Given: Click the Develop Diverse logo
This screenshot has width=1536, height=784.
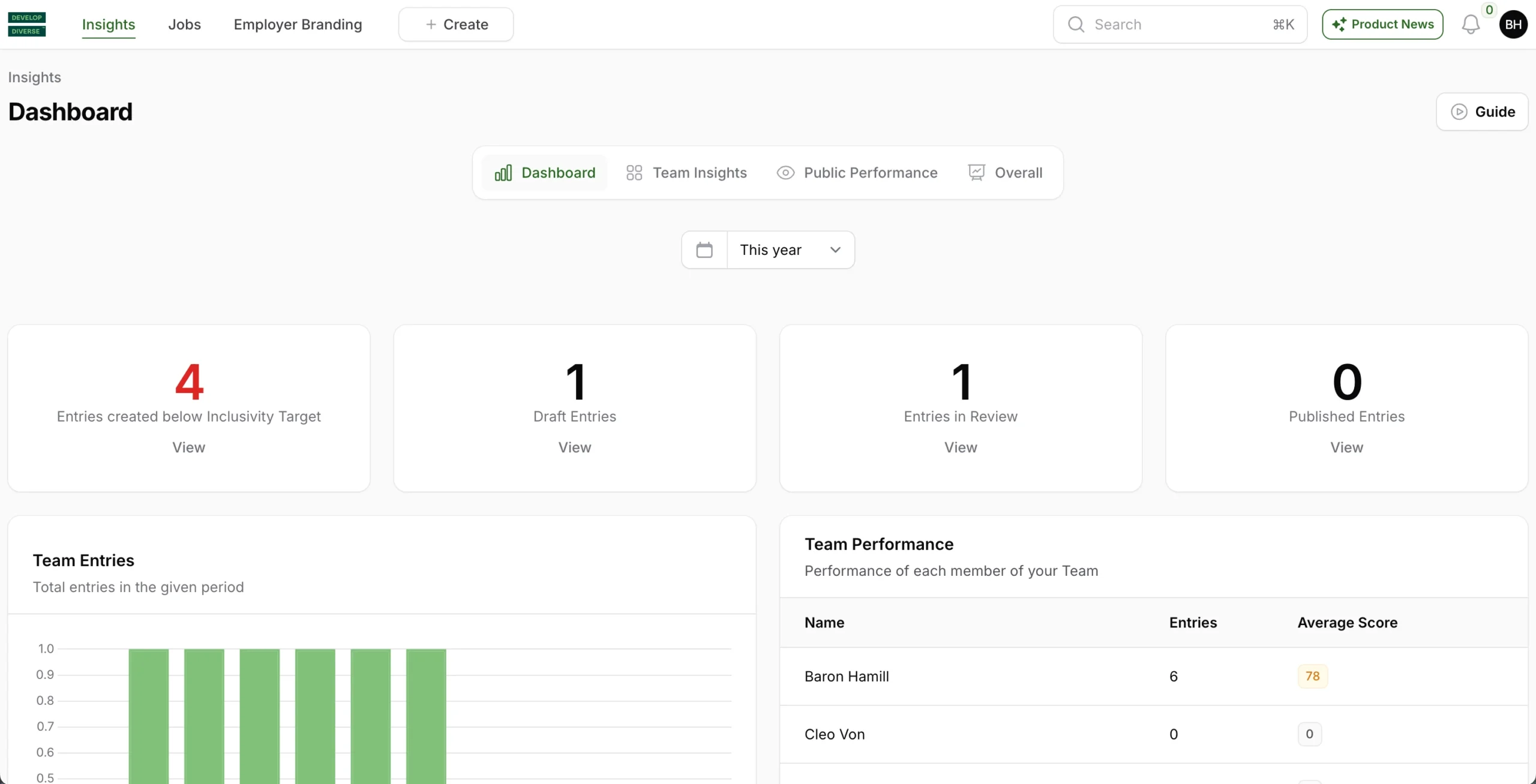Looking at the screenshot, I should pyautogui.click(x=26, y=24).
